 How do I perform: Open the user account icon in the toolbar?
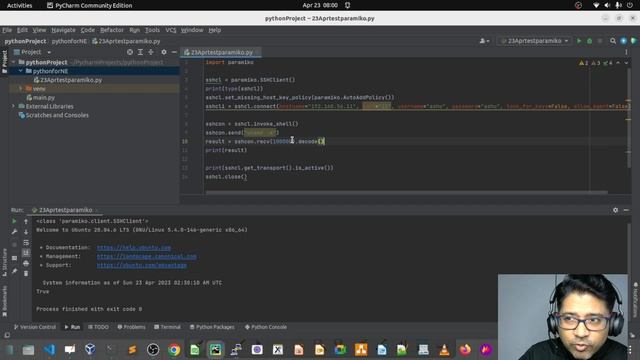(x=484, y=41)
